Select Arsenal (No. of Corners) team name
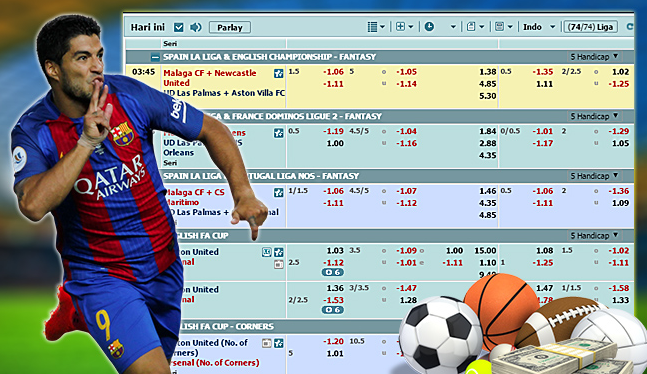Image resolution: width=647 pixels, height=374 pixels. (214, 363)
